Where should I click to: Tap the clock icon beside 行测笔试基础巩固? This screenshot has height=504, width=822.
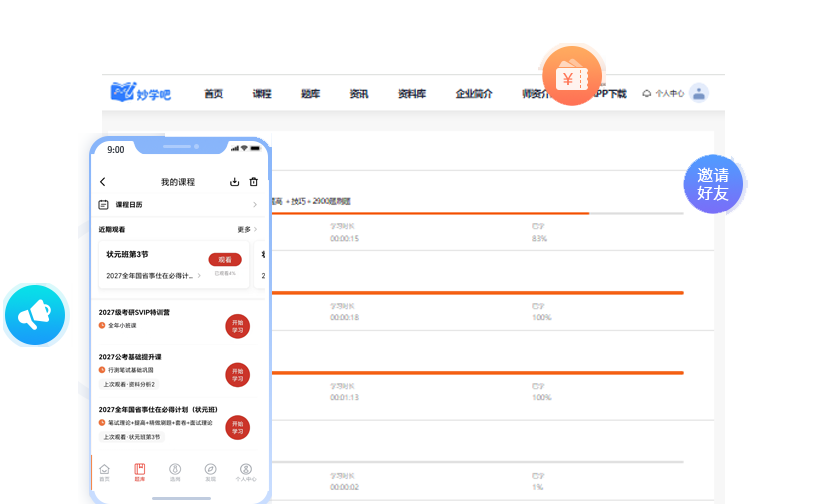102,370
